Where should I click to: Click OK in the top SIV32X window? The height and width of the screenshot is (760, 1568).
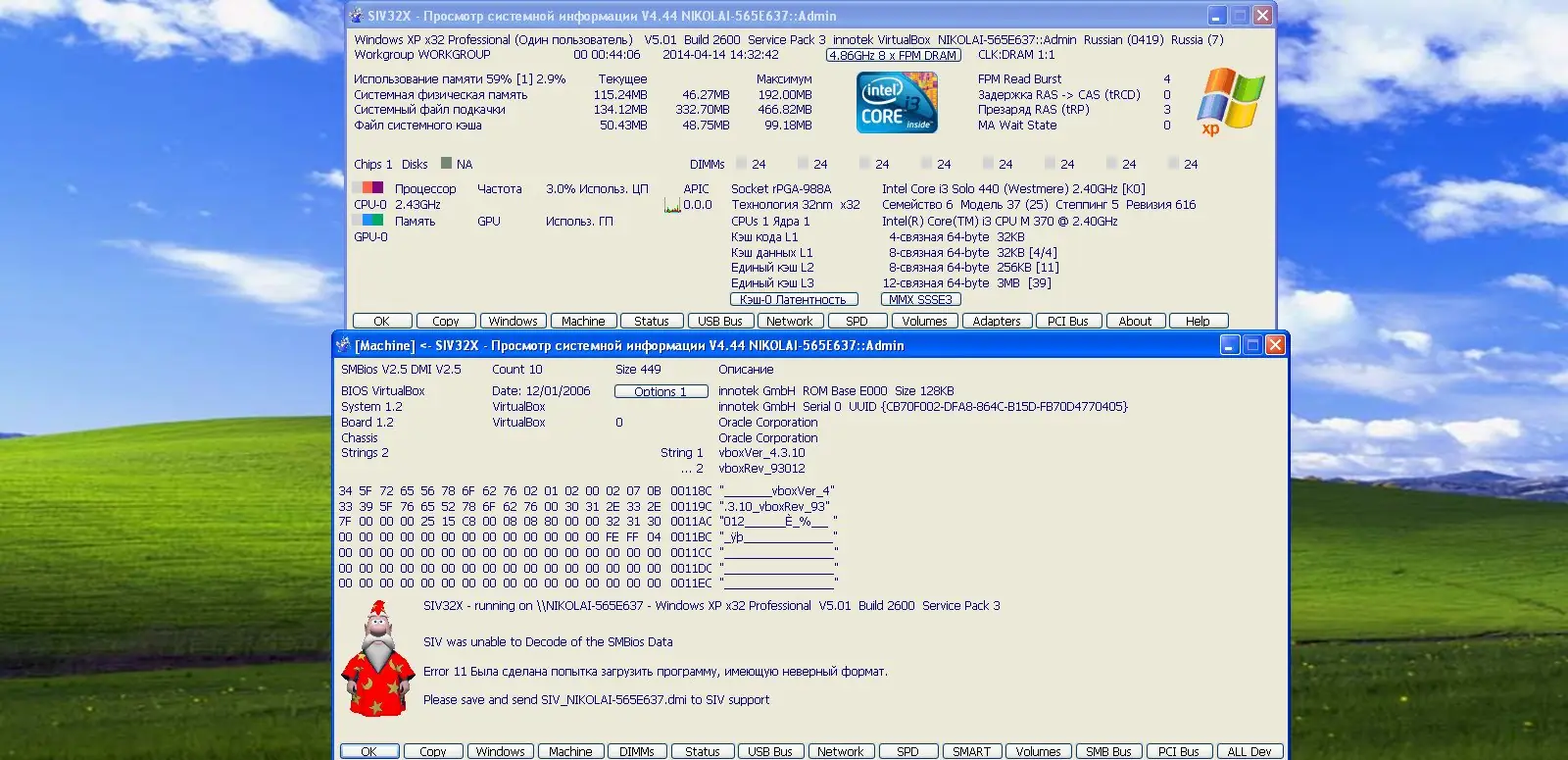click(381, 321)
